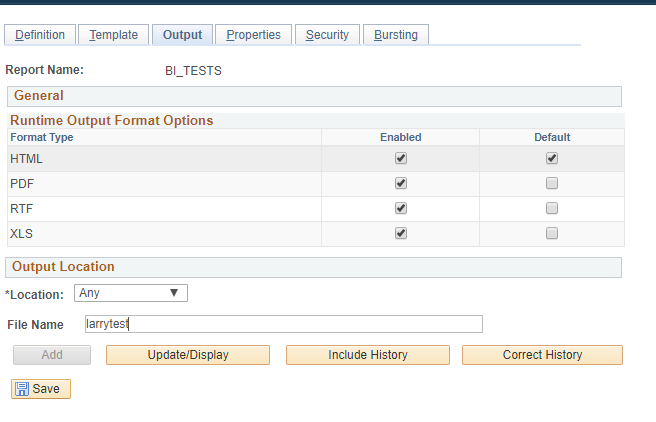Toggle XLS Enabled checkbox
656x422 pixels.
[401, 233]
